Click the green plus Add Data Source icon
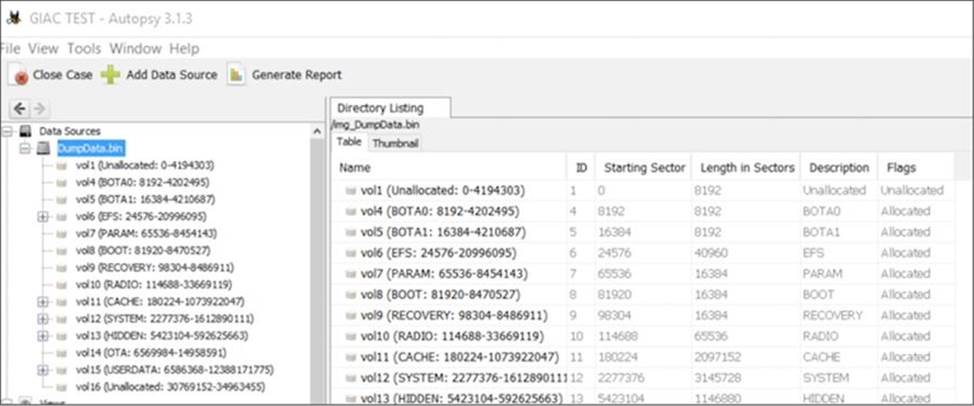Screen dimensions: 974x406 (x=110, y=75)
